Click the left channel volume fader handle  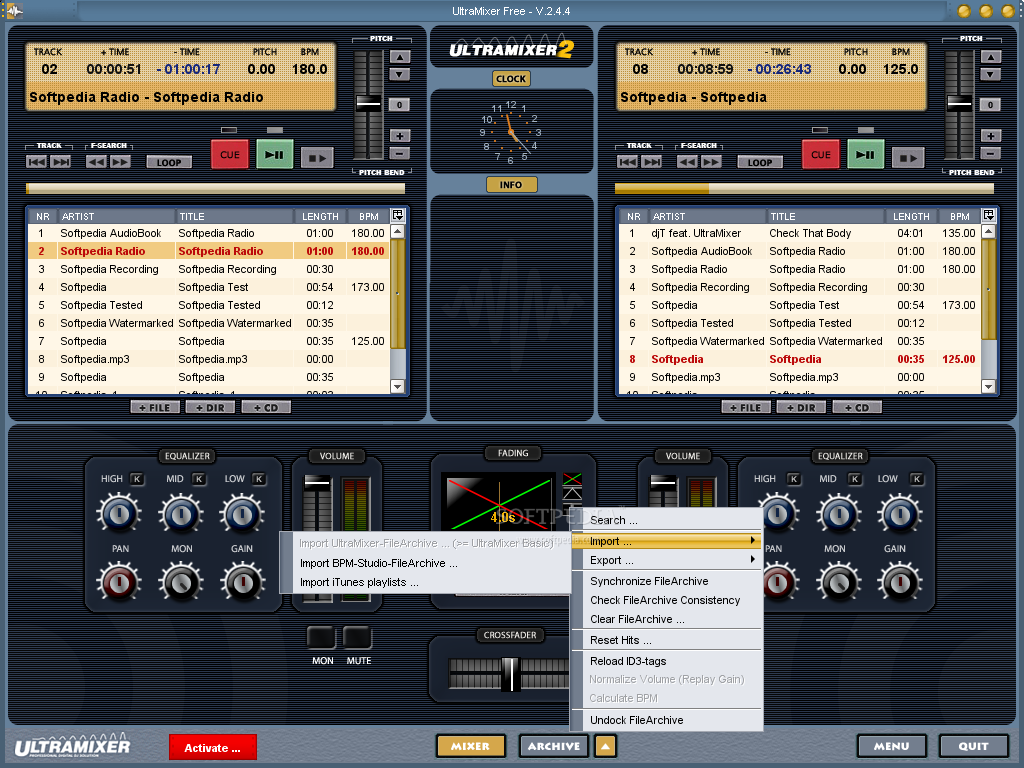point(317,483)
